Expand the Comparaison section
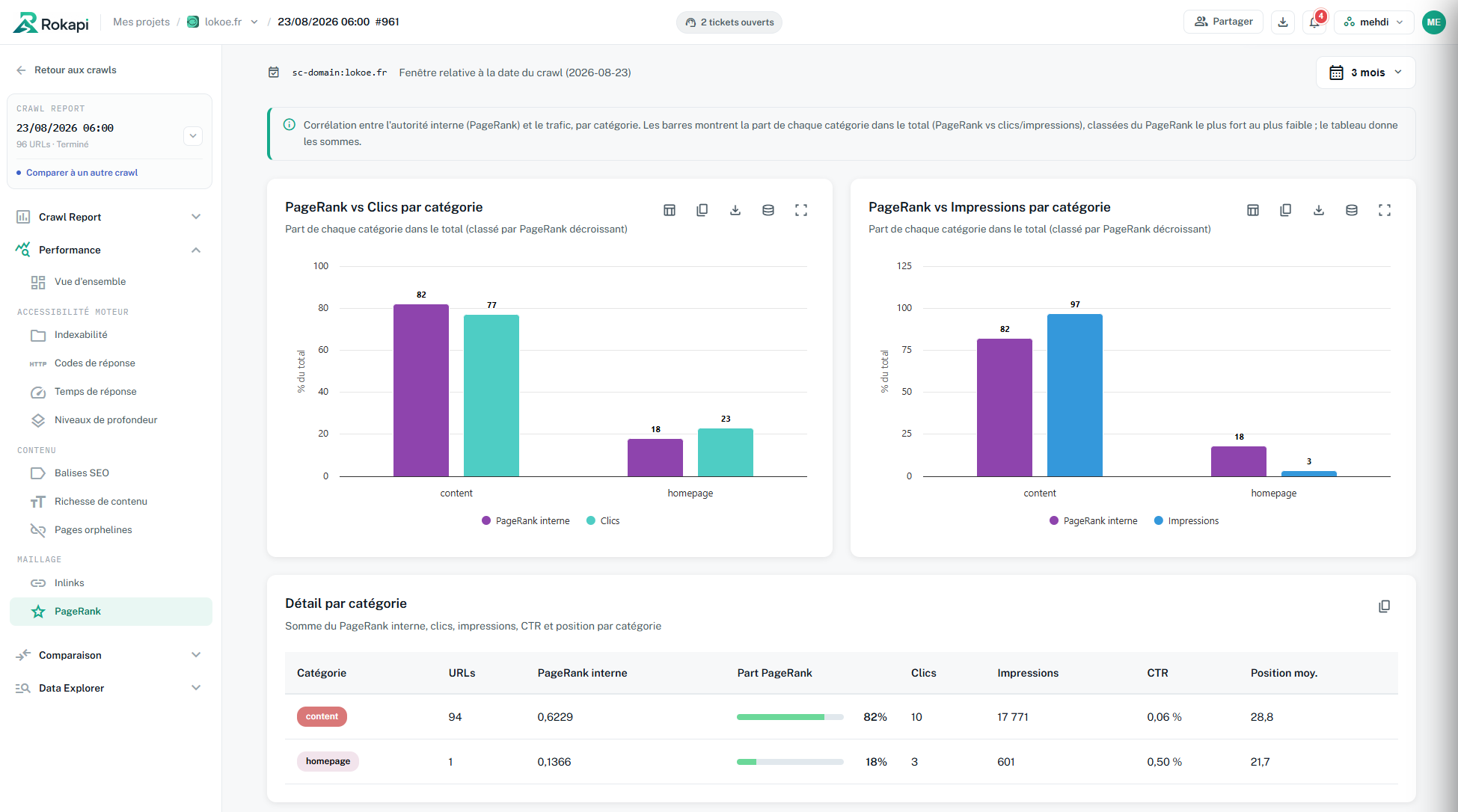Screen dimensions: 1458x812 (196, 655)
